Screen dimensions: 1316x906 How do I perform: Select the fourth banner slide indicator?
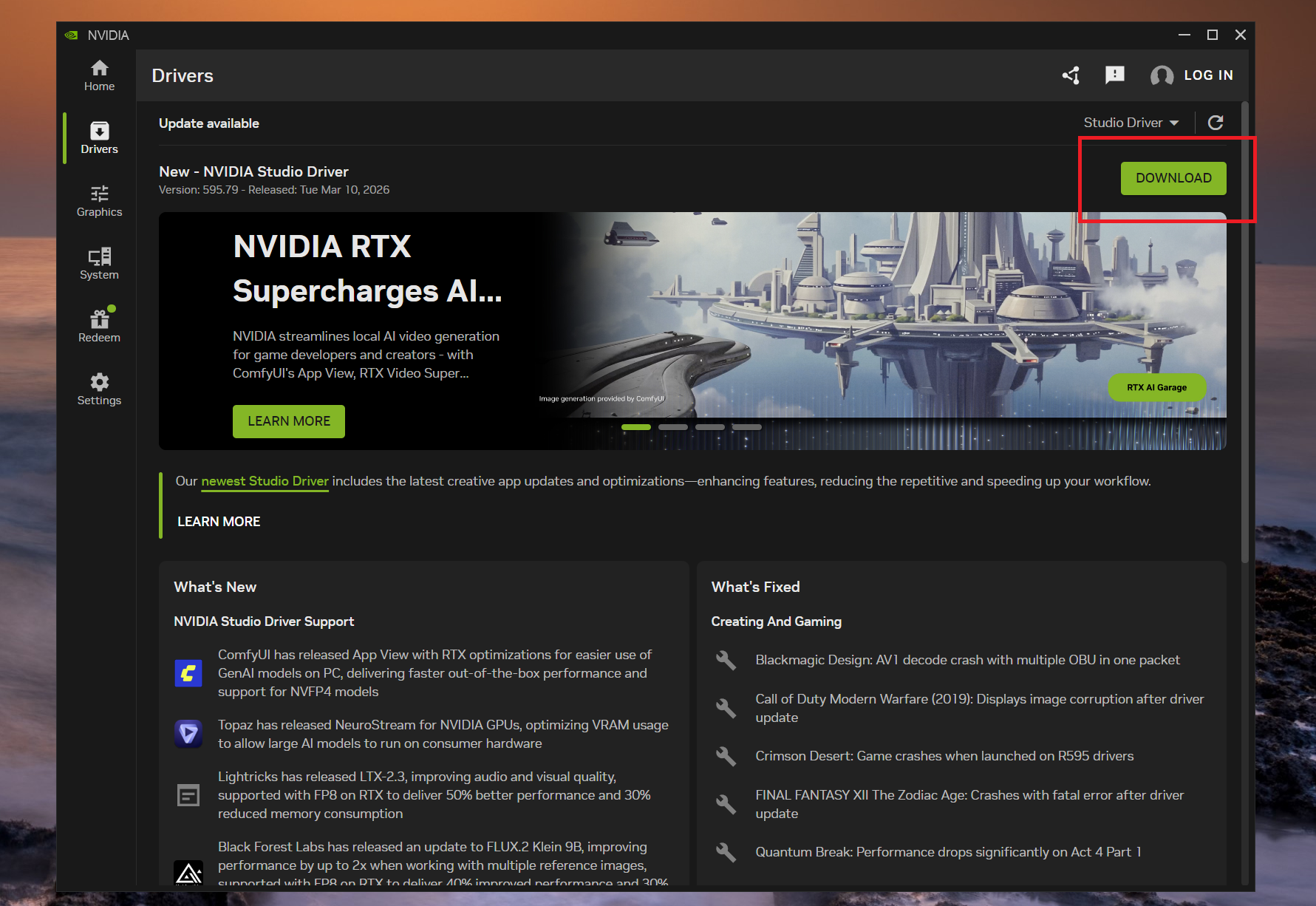746,427
